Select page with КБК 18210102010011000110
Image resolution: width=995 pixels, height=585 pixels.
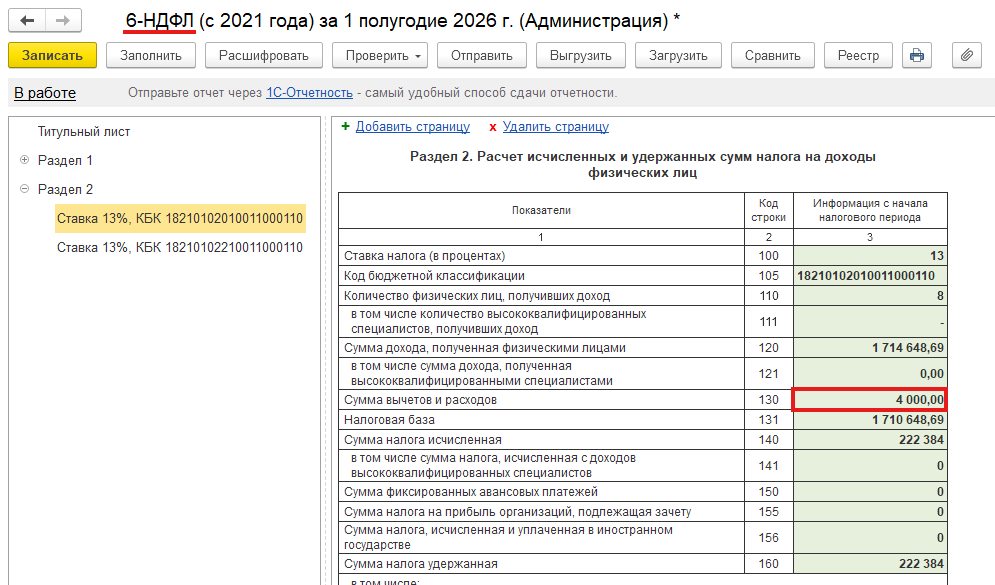tap(180, 218)
